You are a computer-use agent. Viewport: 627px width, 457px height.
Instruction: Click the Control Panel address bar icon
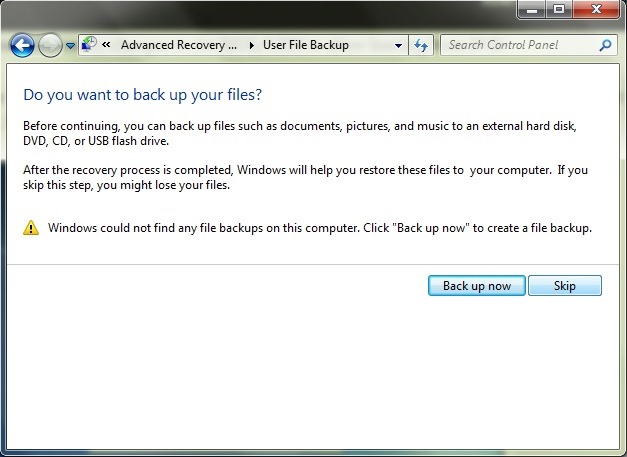[89, 44]
